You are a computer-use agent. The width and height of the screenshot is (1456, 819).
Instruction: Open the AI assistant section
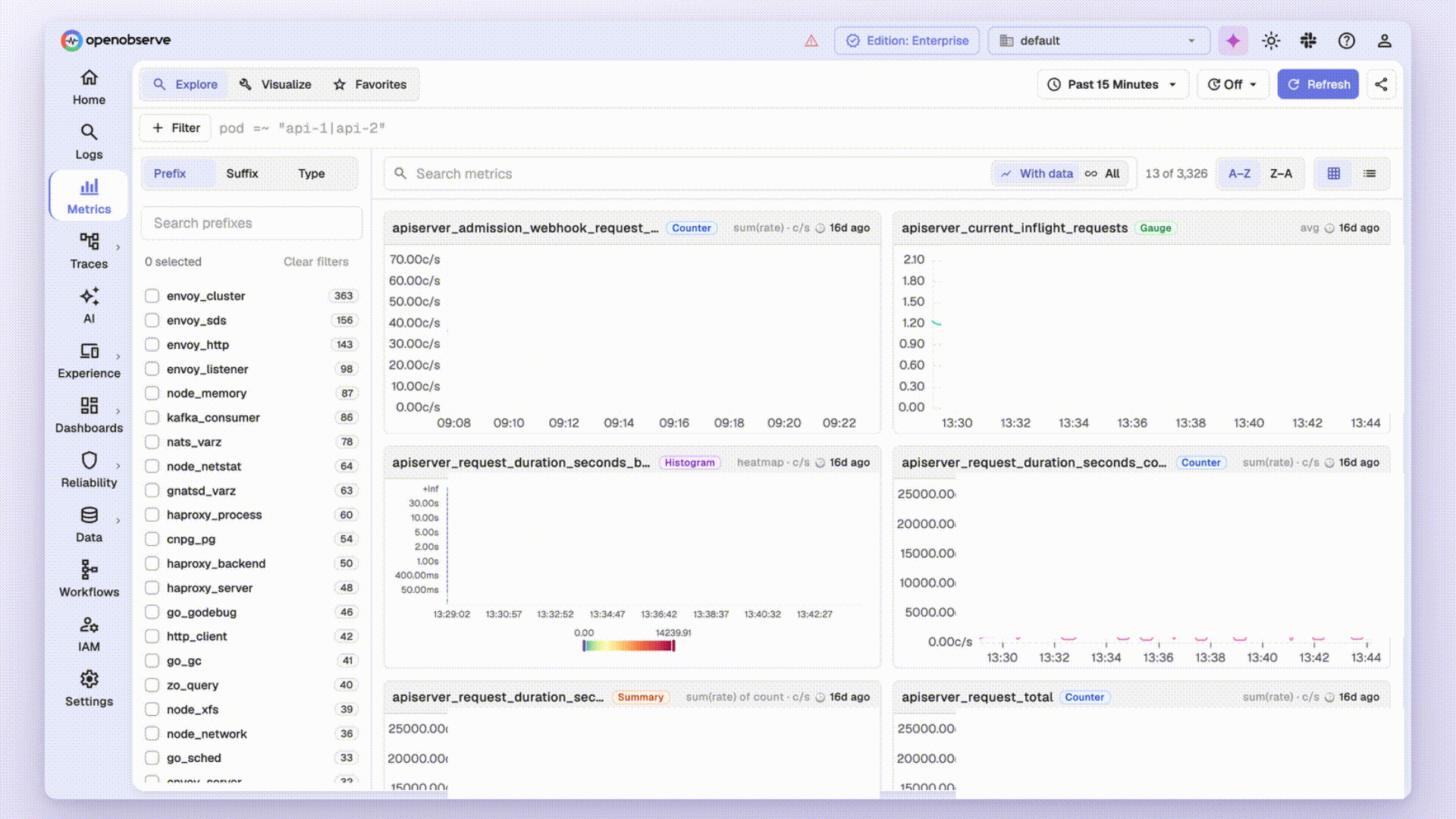(x=89, y=306)
